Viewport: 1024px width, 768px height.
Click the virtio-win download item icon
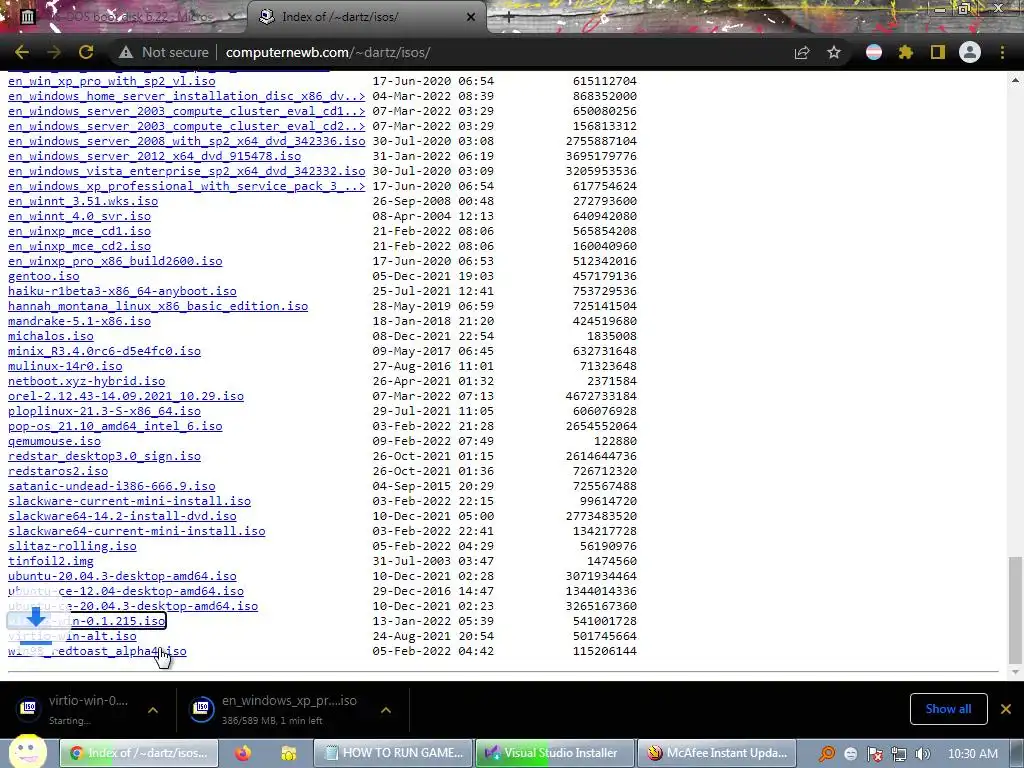click(29, 708)
